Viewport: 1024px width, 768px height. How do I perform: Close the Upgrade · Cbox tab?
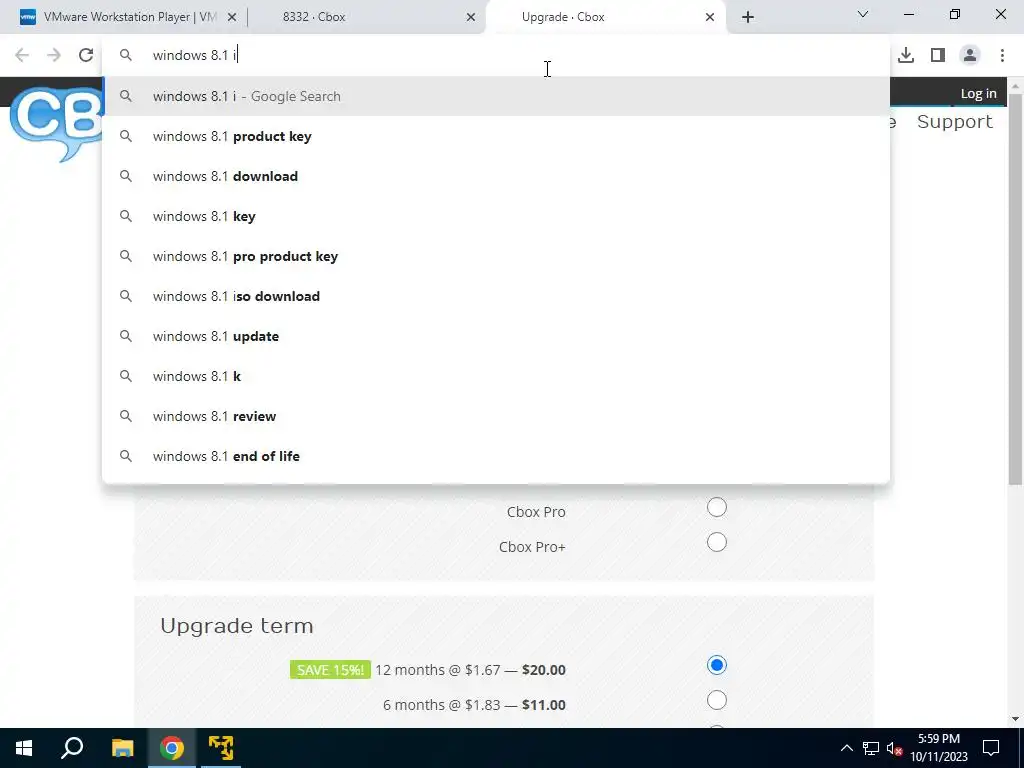point(710,17)
